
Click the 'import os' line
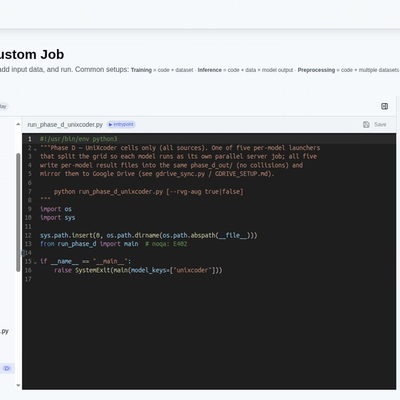coord(56,209)
